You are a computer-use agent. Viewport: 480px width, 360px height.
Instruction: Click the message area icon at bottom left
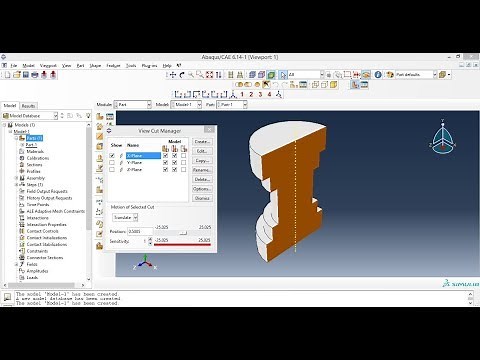8,296
